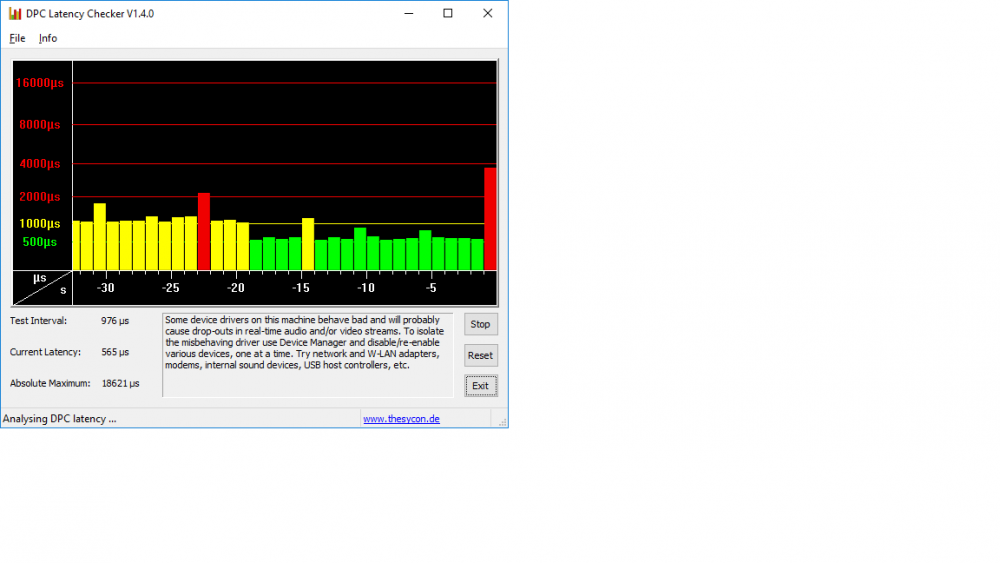The height and width of the screenshot is (563, 1000).
Task: Click the Exit button
Action: pyautogui.click(x=480, y=386)
